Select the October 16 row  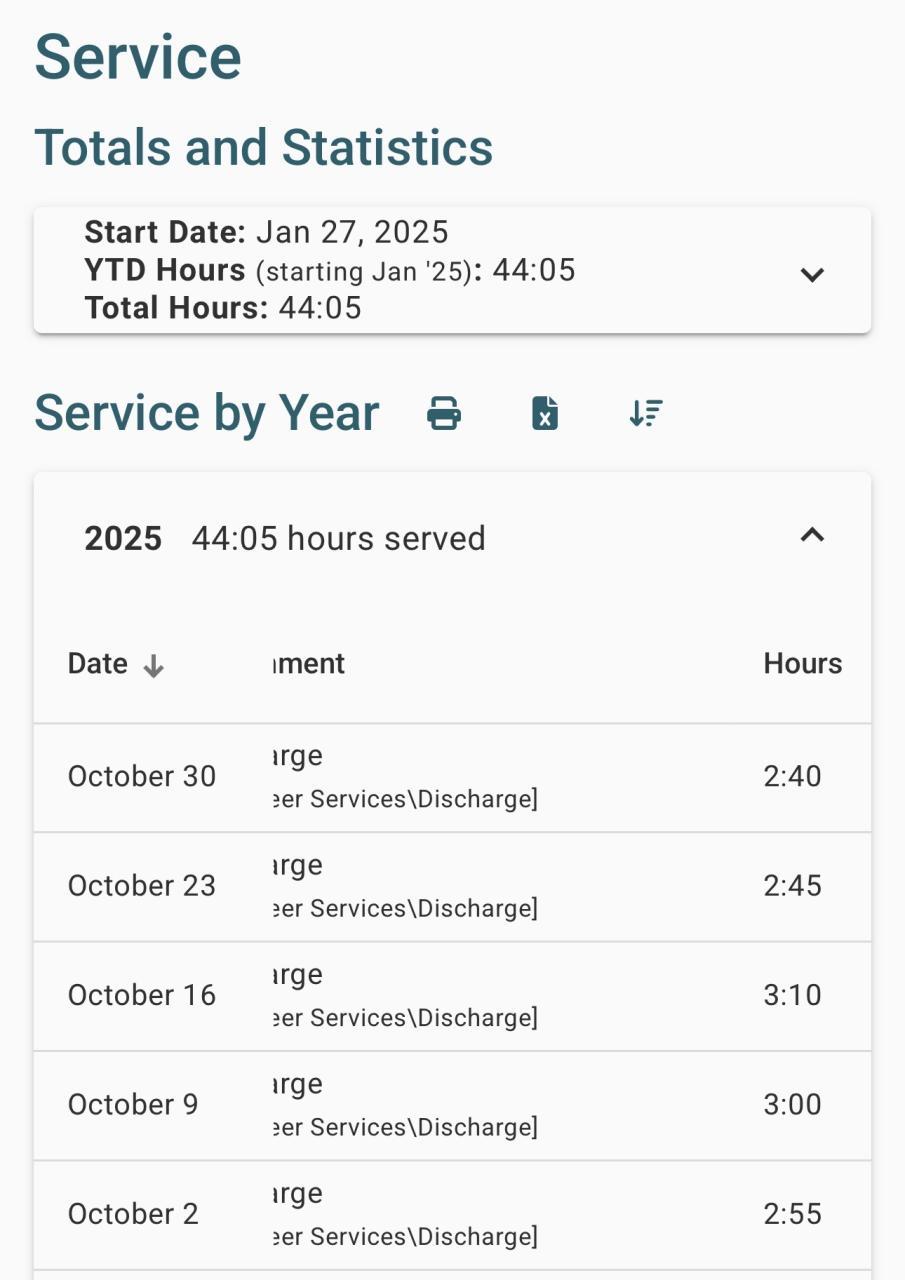click(142, 995)
